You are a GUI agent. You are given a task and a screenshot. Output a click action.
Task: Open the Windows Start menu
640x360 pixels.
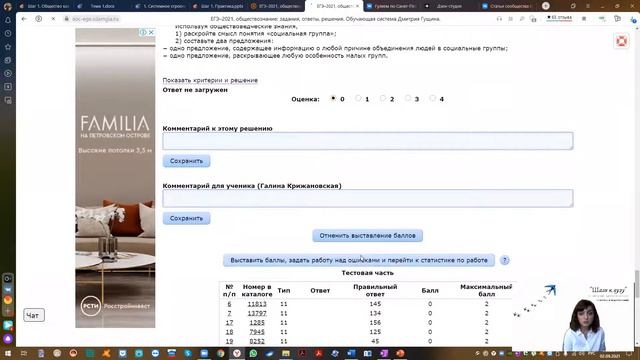click(x=8, y=353)
